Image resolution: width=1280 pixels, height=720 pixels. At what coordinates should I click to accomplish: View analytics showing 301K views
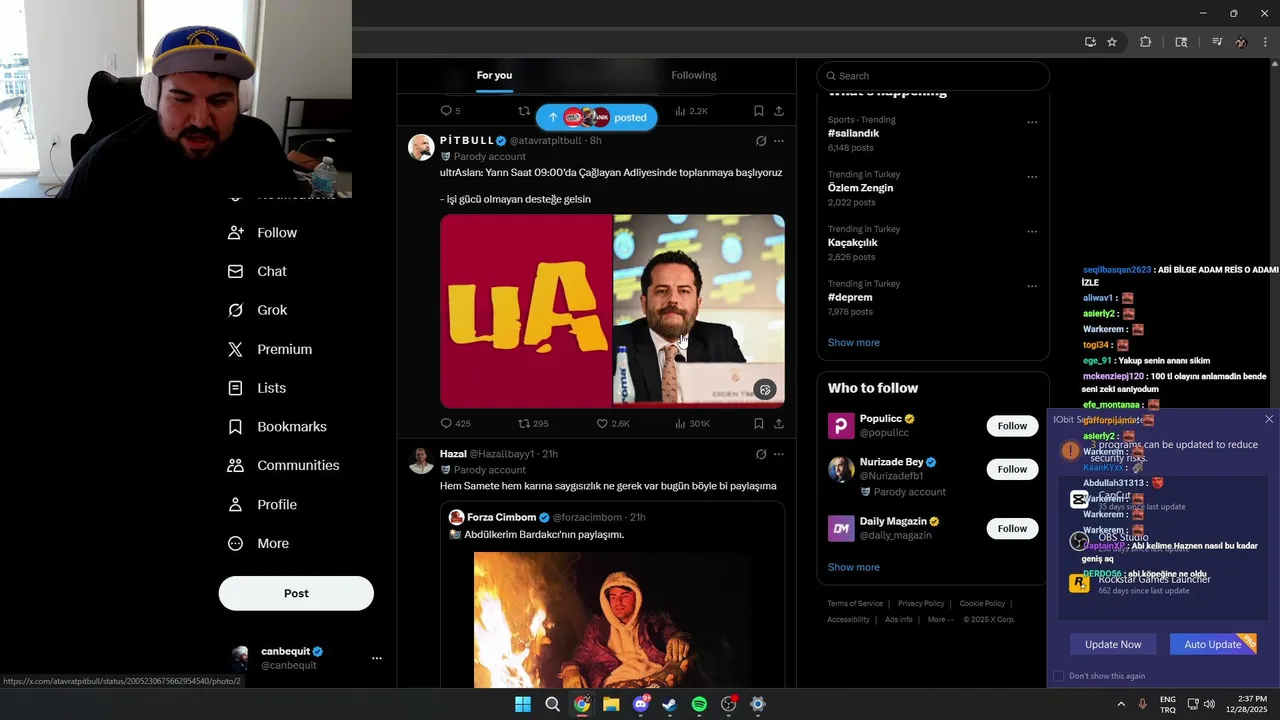click(x=692, y=424)
